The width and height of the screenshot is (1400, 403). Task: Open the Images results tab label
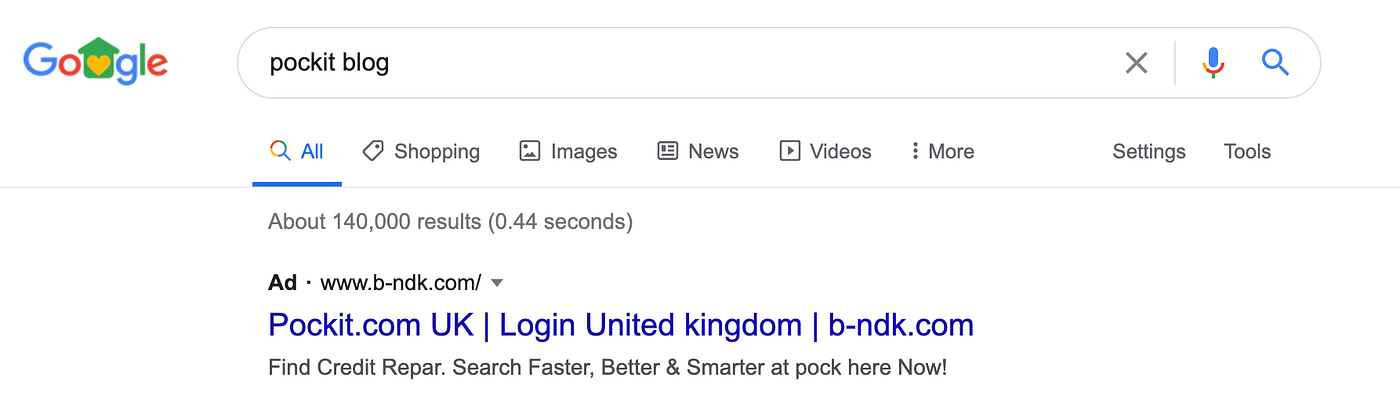(x=584, y=152)
